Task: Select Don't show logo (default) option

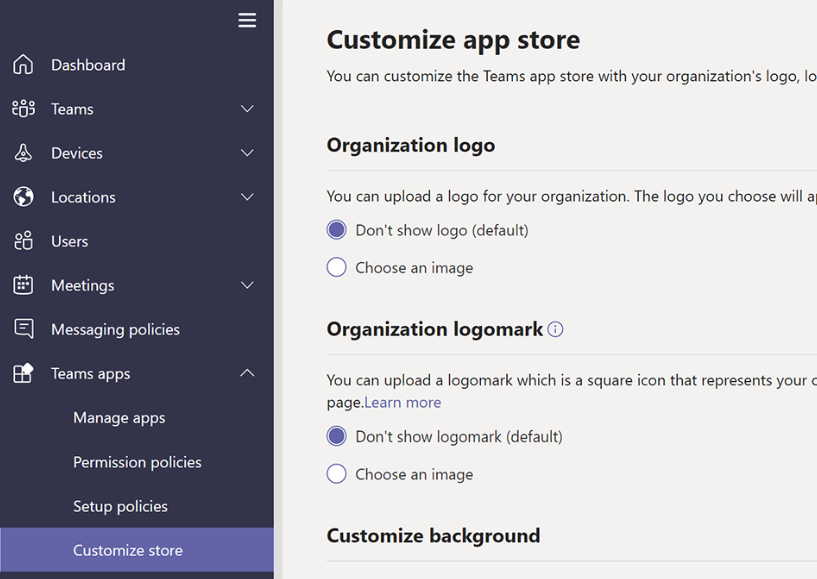Action: click(x=337, y=230)
